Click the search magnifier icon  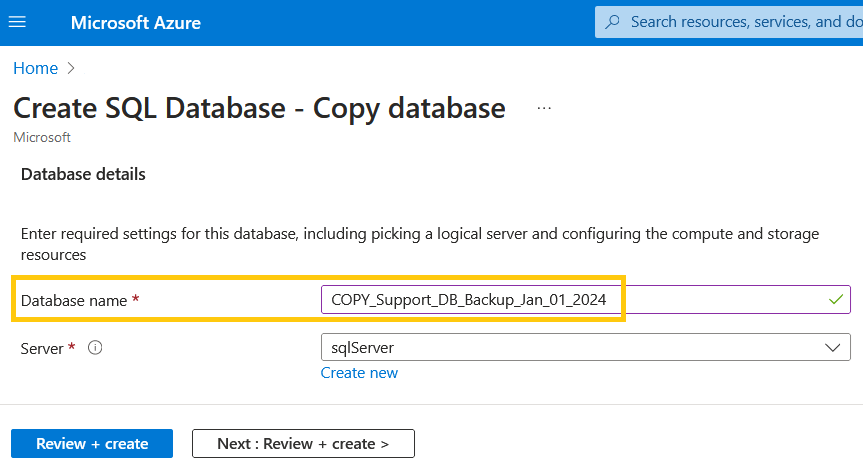612,22
